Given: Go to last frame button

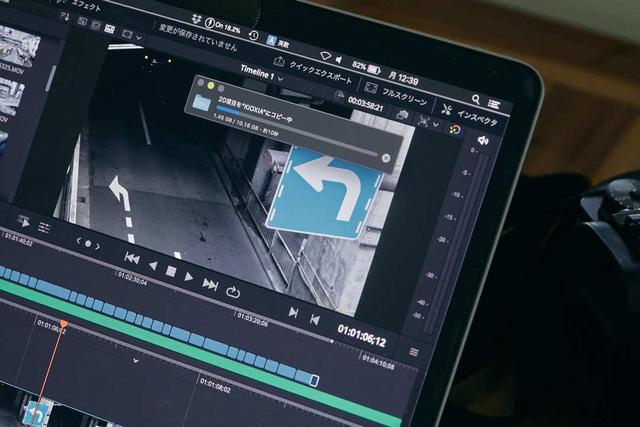Looking at the screenshot, I should pos(210,284).
